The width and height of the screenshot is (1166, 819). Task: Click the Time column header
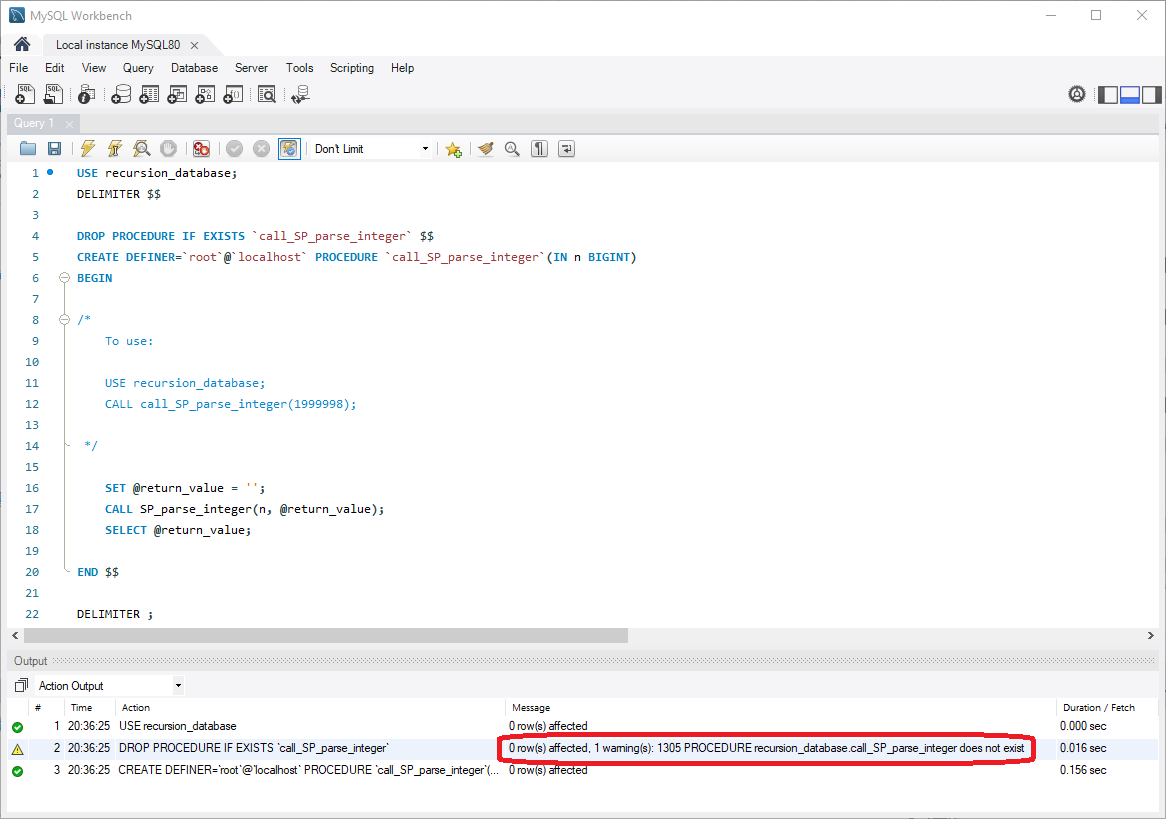click(x=89, y=707)
